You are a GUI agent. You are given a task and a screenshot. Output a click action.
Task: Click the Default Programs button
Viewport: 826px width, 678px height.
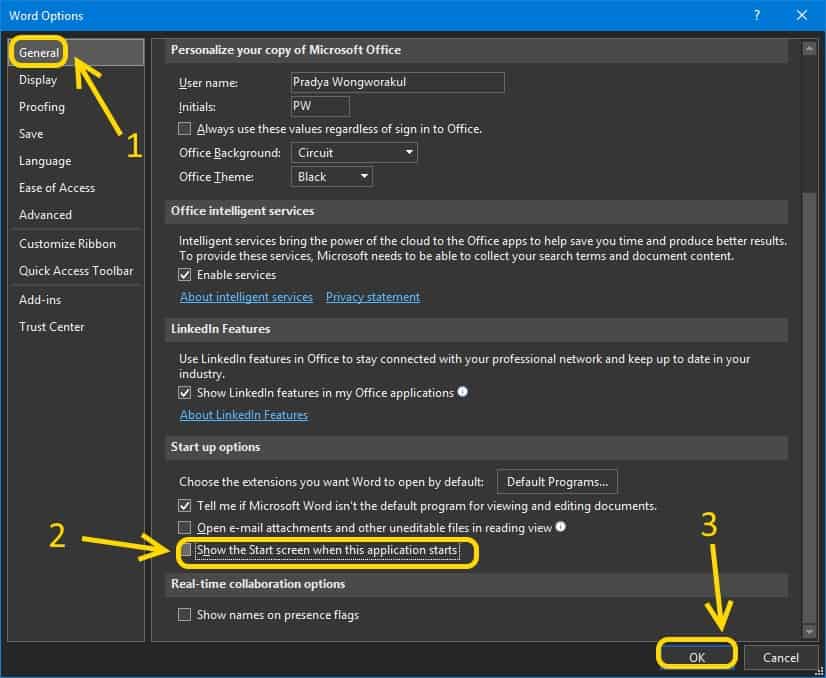tap(557, 482)
